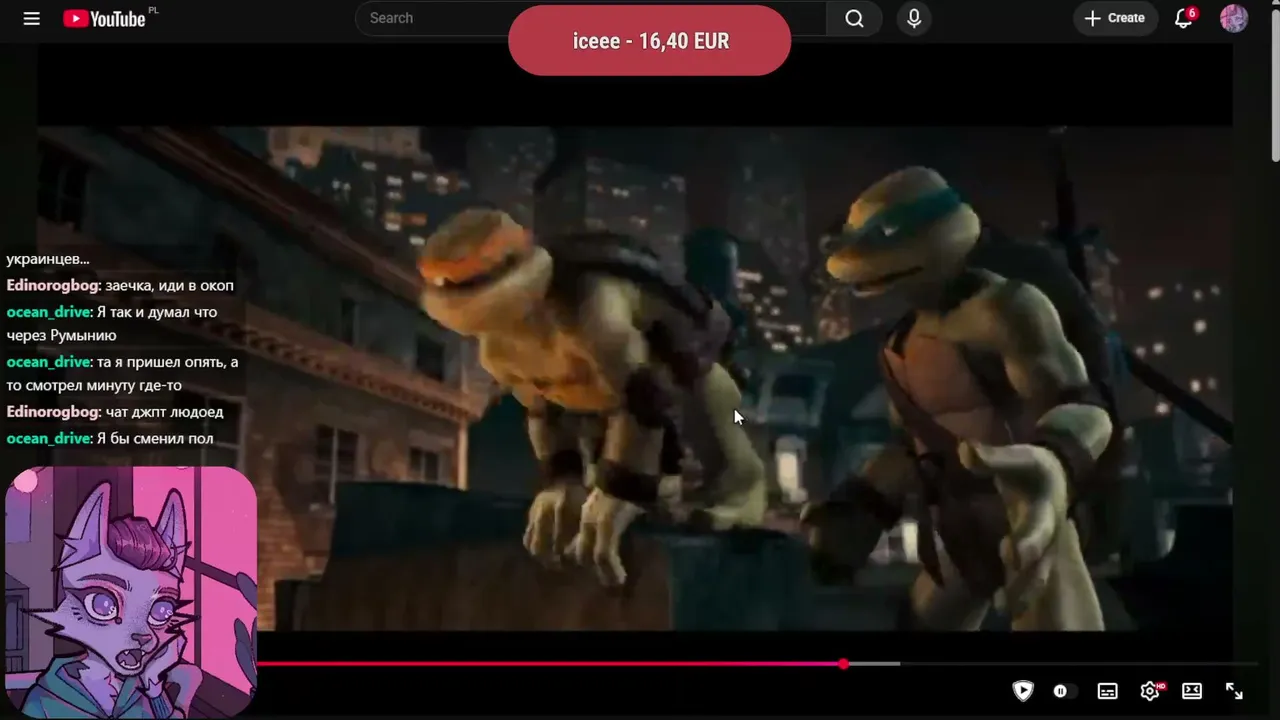Open the Create button menu
1280x720 pixels.
1115,18
